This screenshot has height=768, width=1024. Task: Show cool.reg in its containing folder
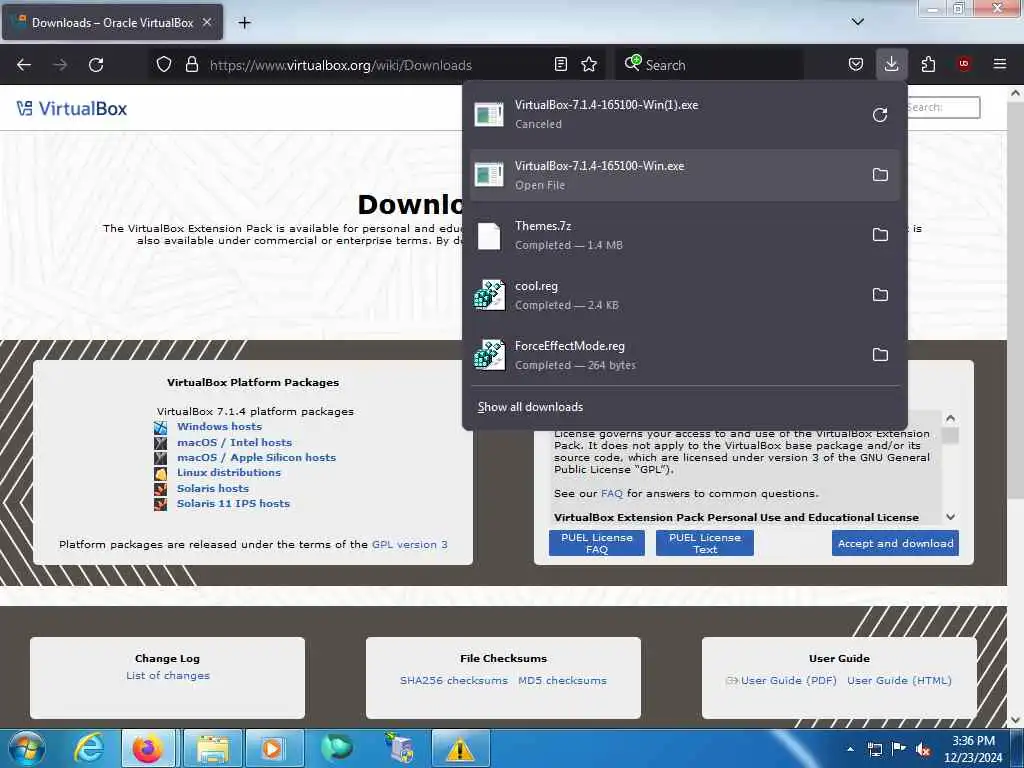(x=880, y=295)
